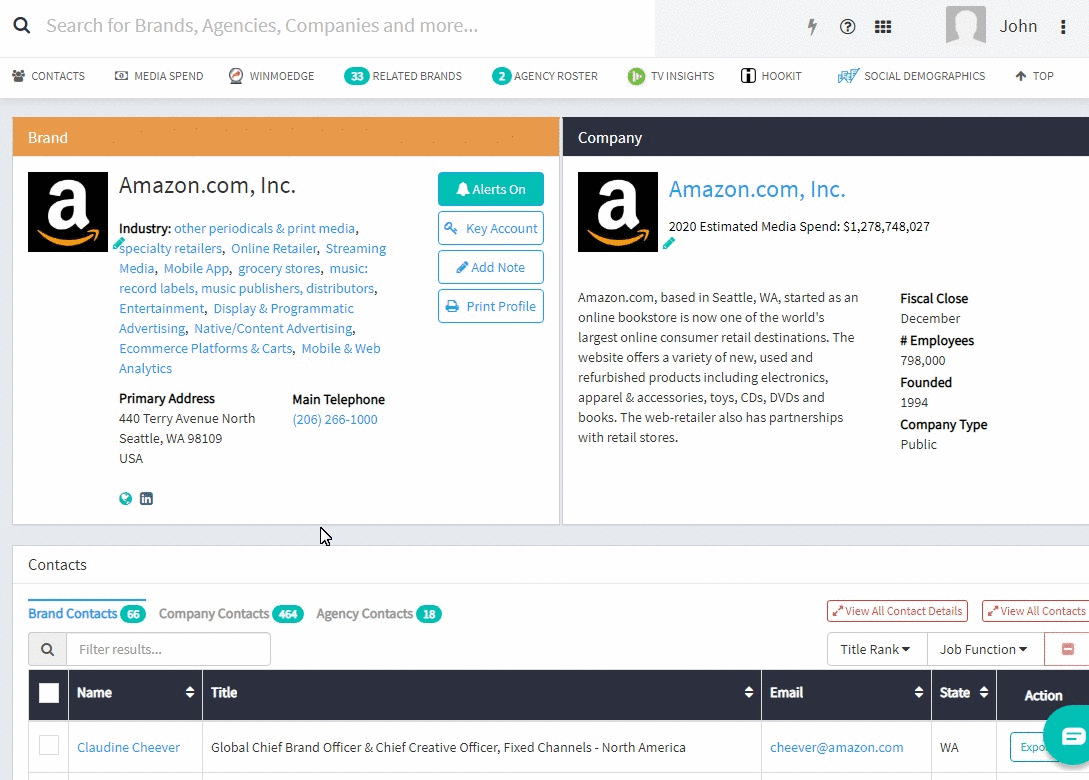Click the 2 agency roster badge

click(x=501, y=76)
